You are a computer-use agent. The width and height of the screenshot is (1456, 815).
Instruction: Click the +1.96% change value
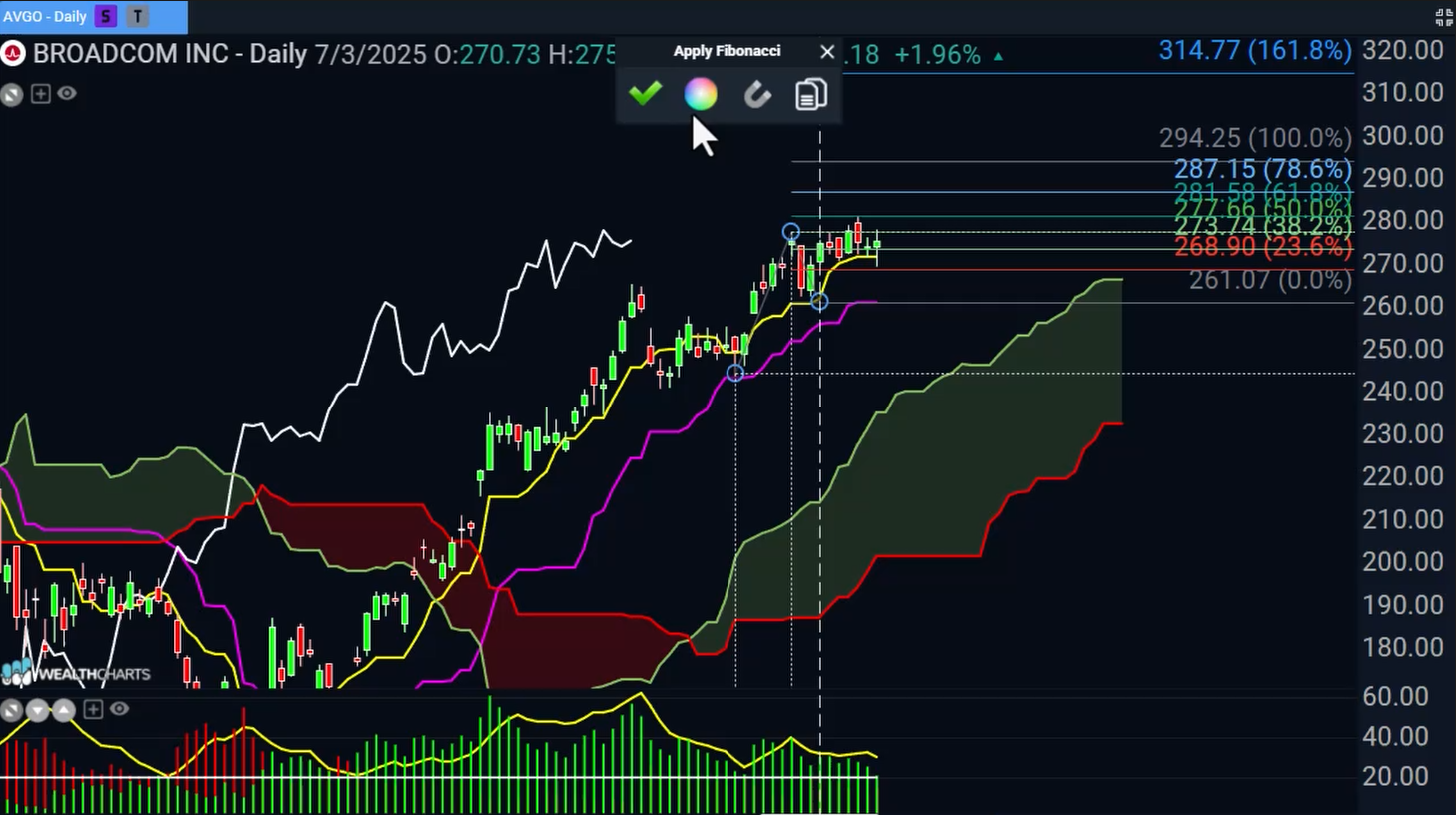[x=937, y=55]
